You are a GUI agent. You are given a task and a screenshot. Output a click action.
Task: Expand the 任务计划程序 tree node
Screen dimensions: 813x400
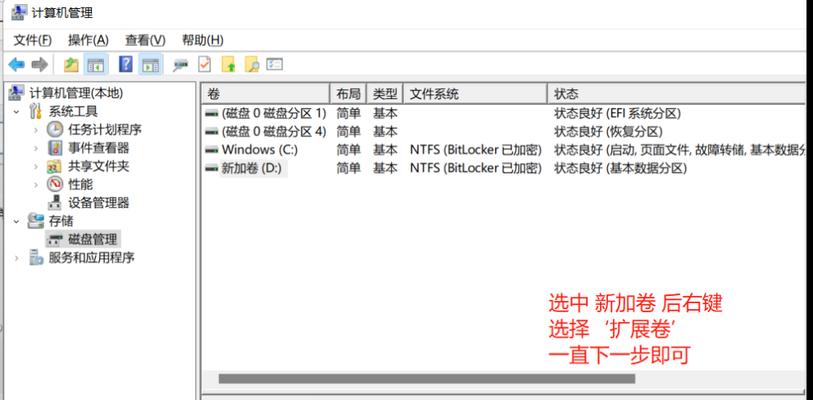(36, 130)
